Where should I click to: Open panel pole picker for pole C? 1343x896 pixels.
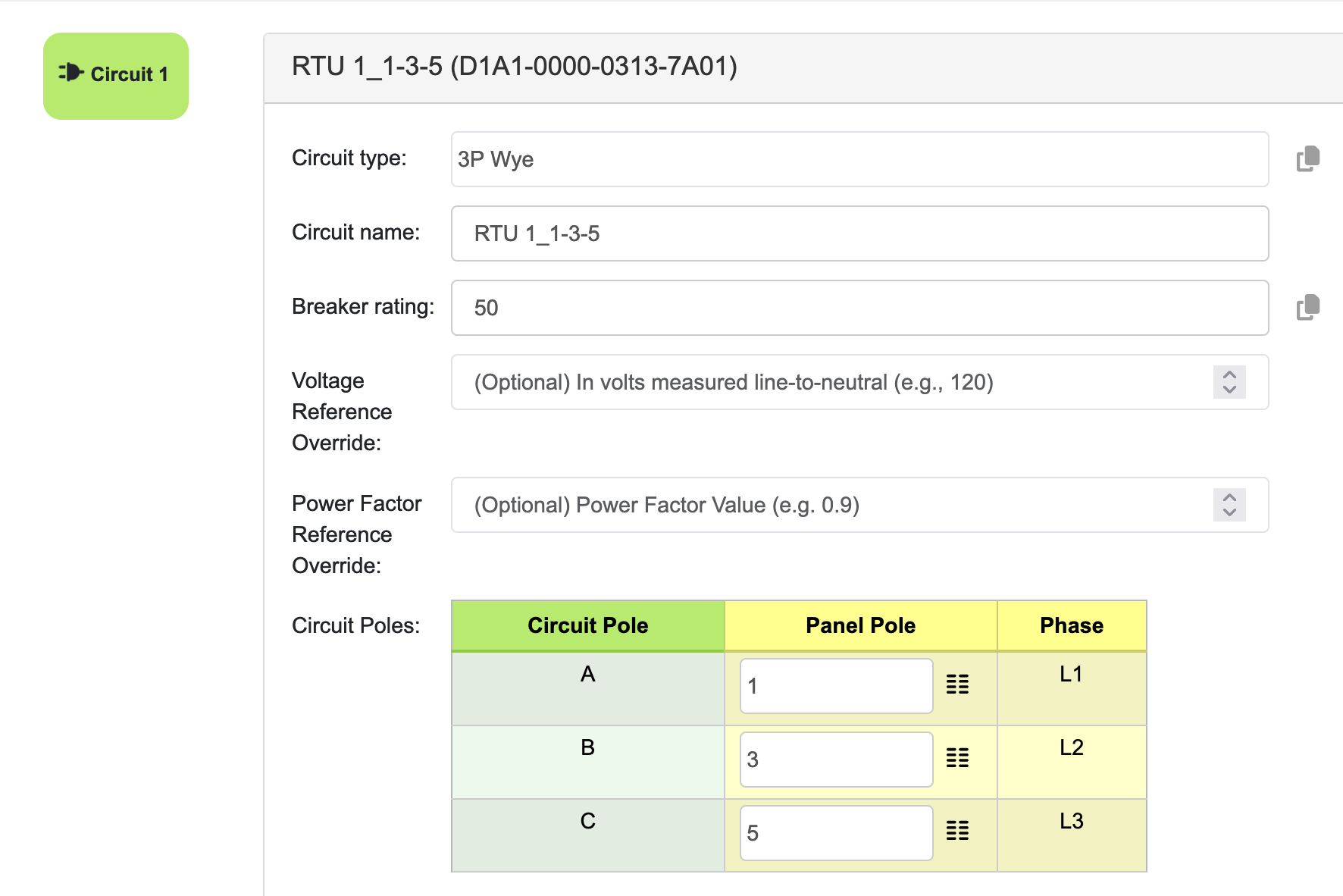[957, 832]
